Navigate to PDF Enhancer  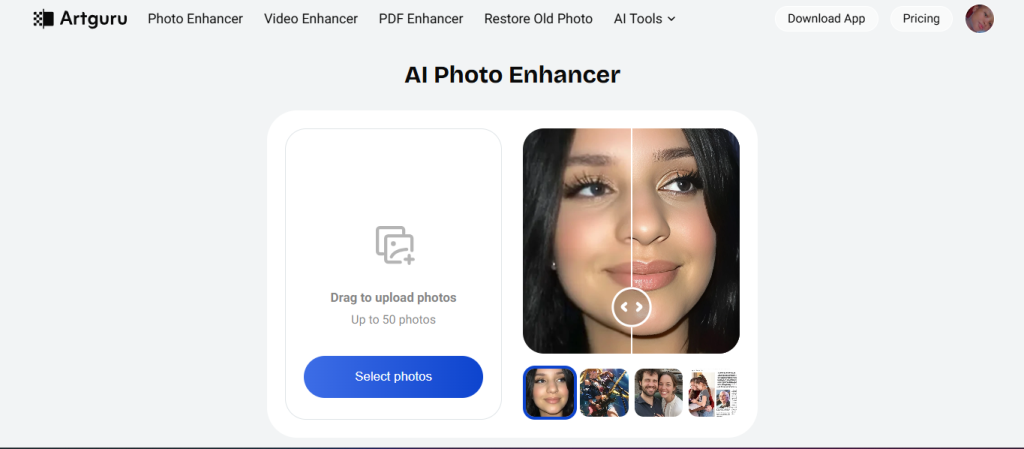point(421,19)
